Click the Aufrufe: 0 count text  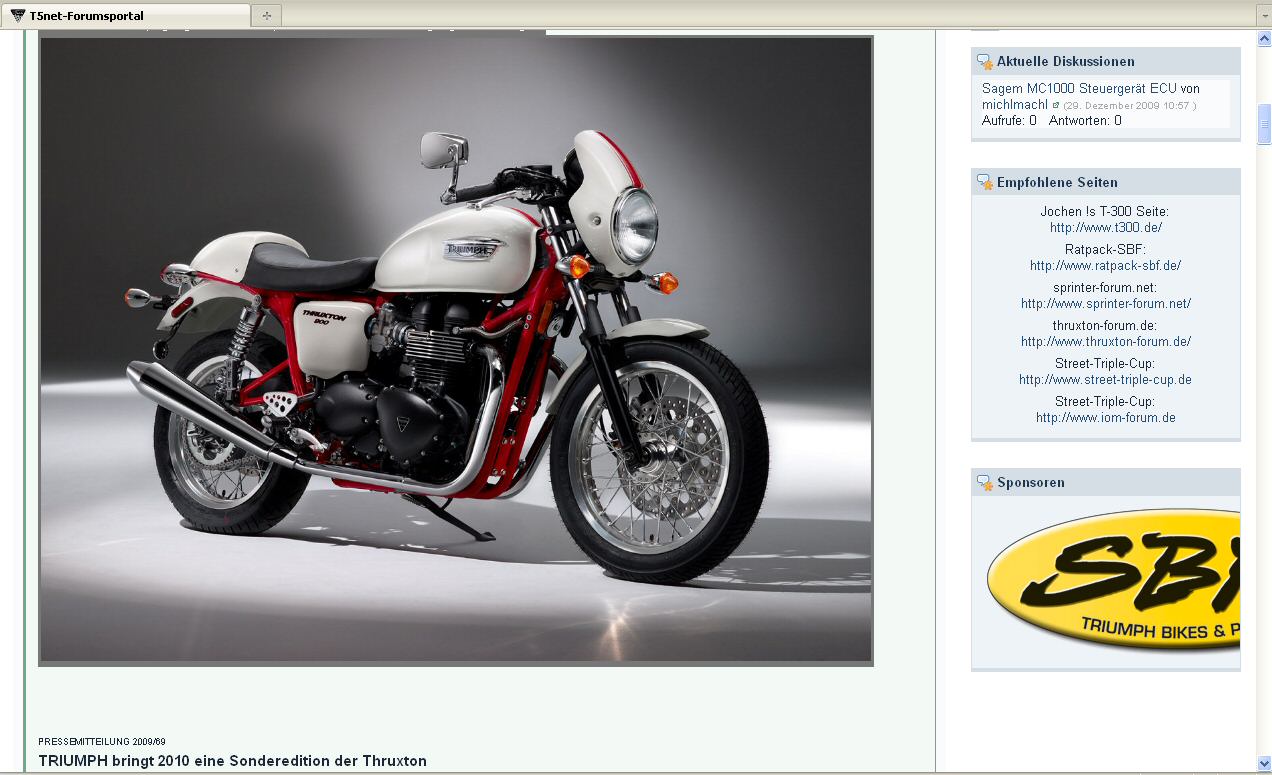(x=1009, y=121)
